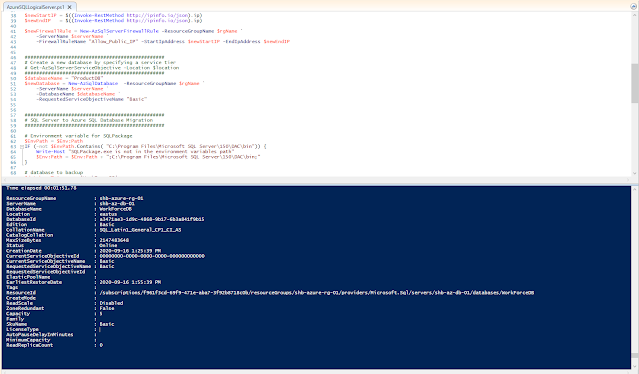
Task: Collapse the script pane with the arrow button
Action: pyautogui.click(x=633, y=7)
